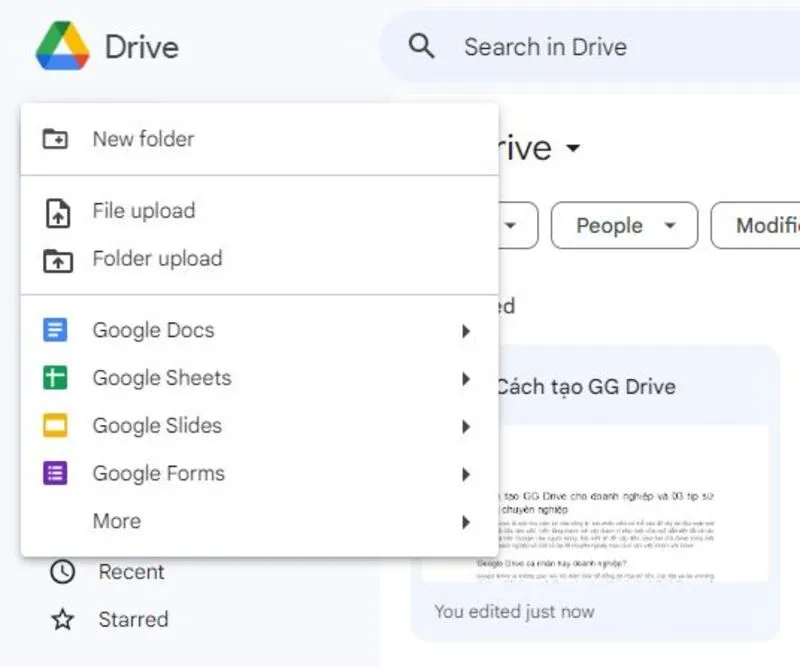
Task: Open the More menu entry
Action: click(x=259, y=521)
